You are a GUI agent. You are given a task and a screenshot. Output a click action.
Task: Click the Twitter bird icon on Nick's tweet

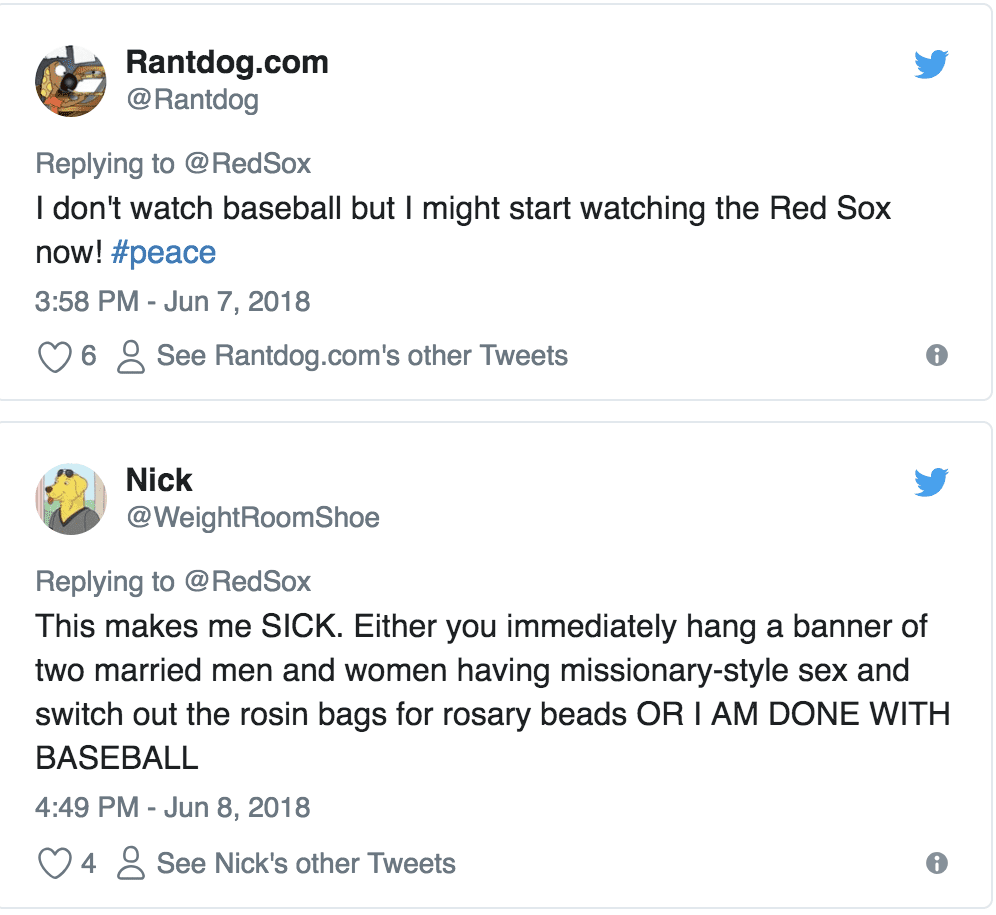tap(931, 484)
